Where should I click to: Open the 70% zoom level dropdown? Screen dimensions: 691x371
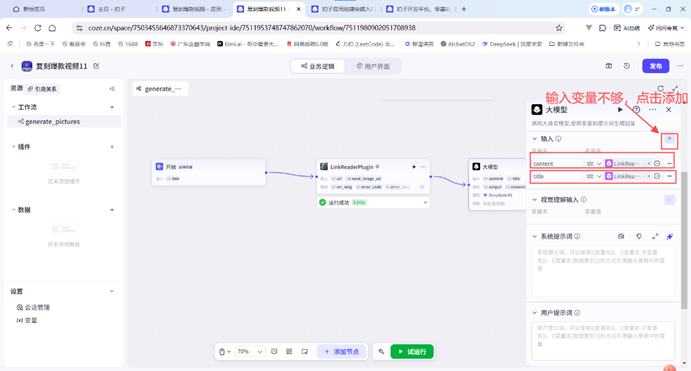click(250, 352)
